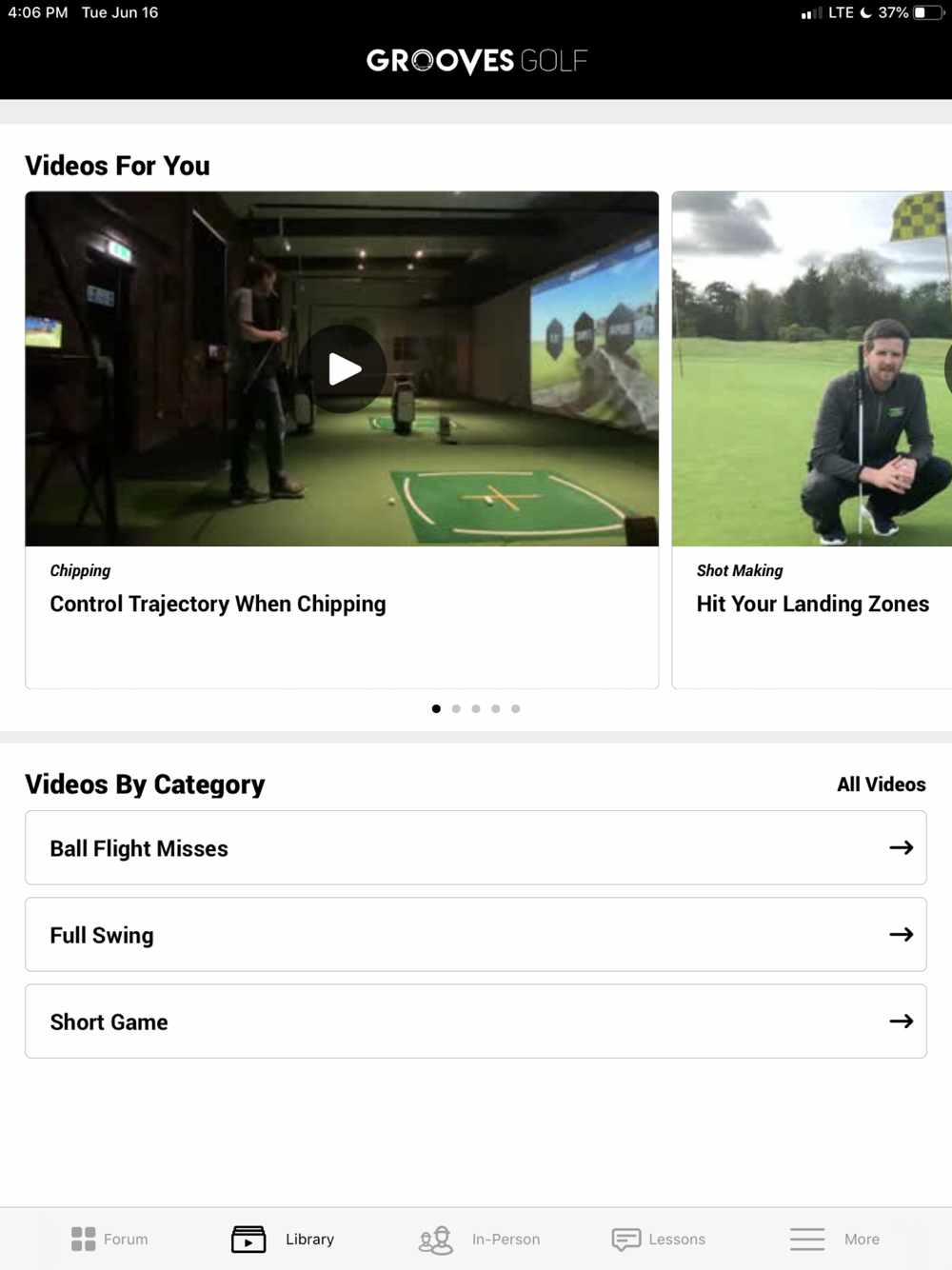The width and height of the screenshot is (952, 1270).
Task: Open Control Trajectory When Chipping title
Action: pos(218,604)
